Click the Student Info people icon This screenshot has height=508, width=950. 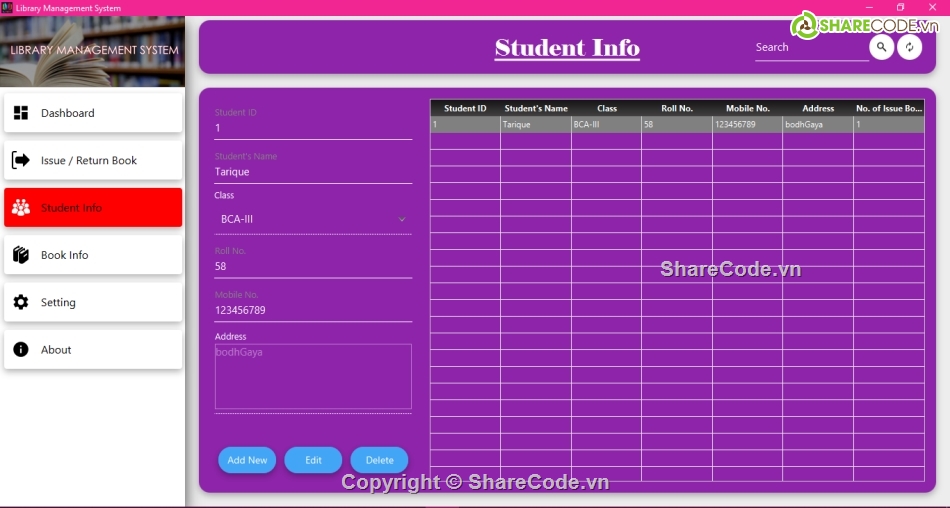21,208
